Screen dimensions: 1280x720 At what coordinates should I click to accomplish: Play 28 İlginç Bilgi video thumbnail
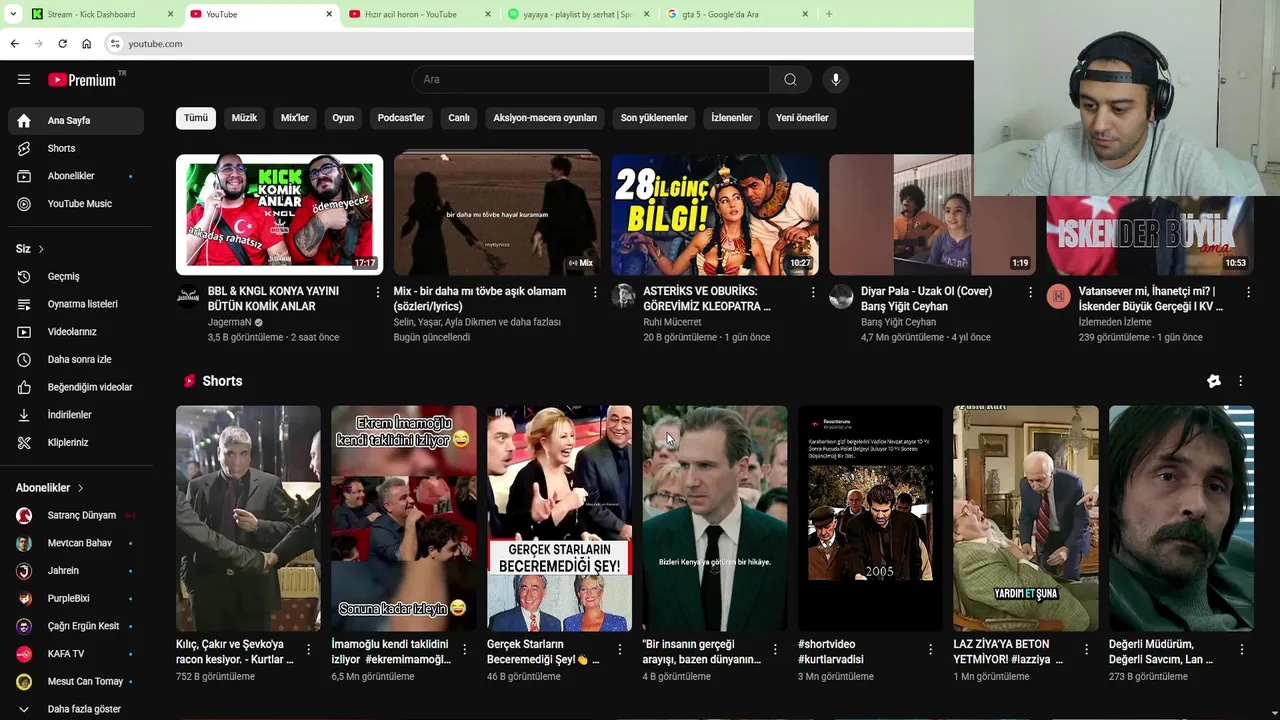point(715,214)
